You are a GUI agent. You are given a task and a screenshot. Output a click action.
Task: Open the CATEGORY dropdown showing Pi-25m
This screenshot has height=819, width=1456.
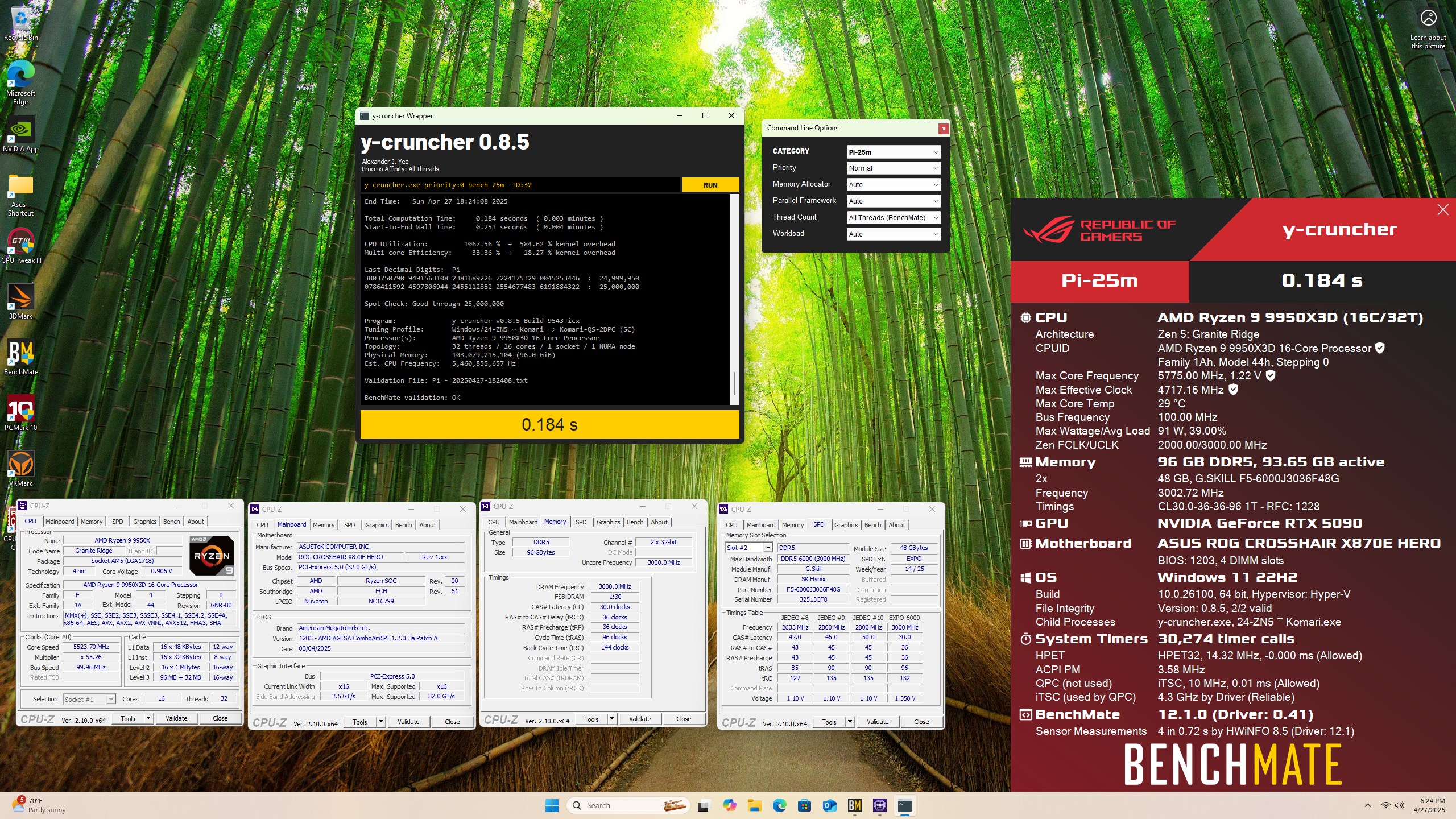(x=894, y=152)
